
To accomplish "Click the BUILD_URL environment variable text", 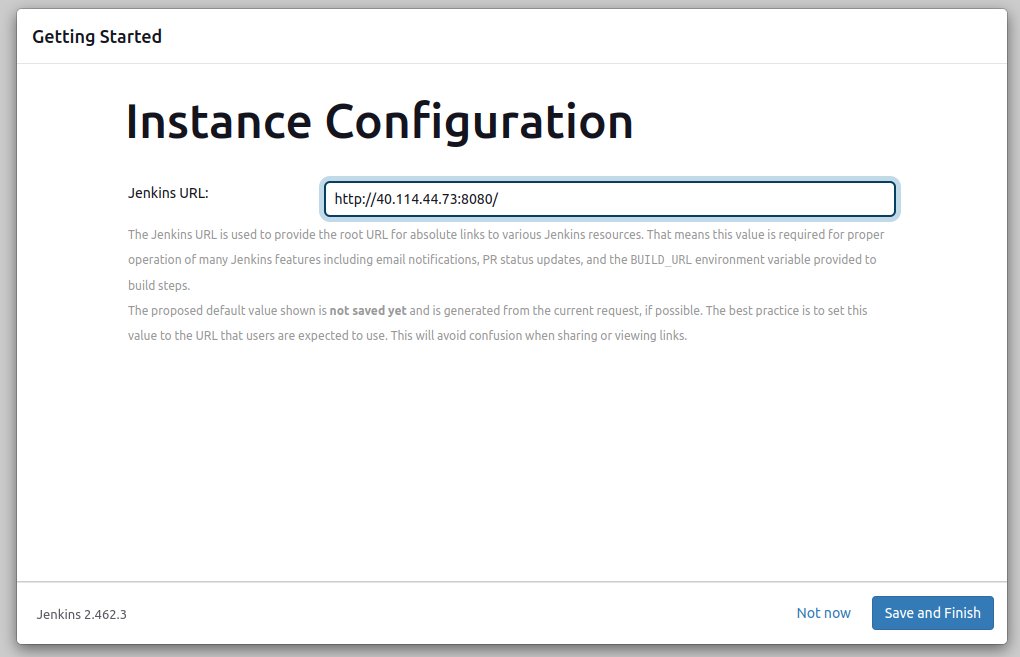I will (660, 260).
